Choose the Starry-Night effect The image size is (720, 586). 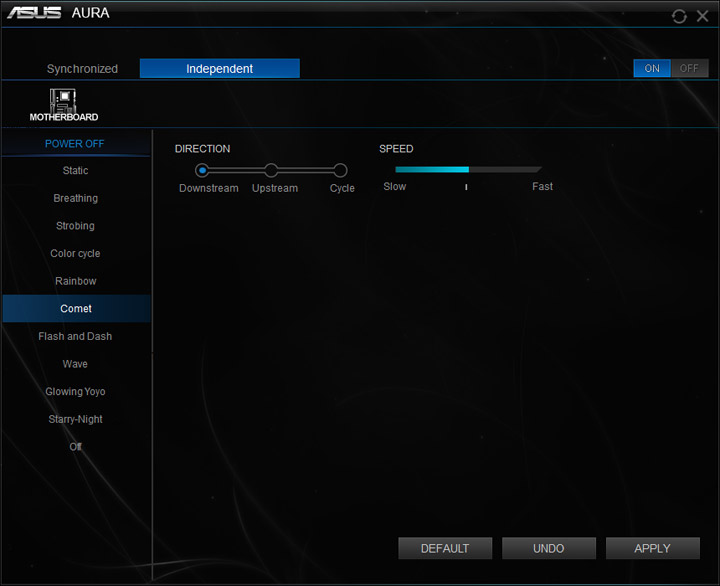click(x=75, y=419)
